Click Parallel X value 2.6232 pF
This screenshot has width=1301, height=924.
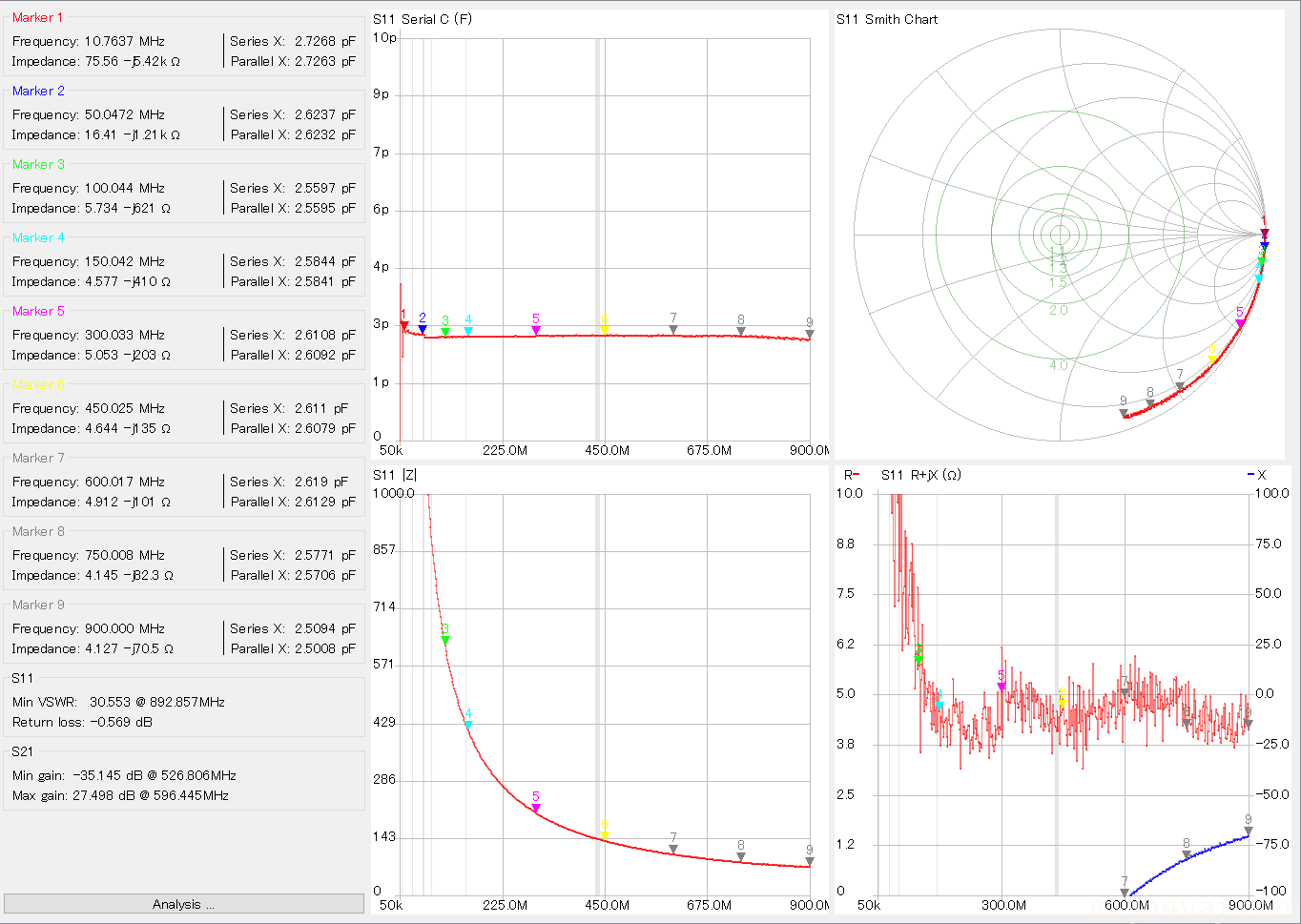[x=324, y=134]
